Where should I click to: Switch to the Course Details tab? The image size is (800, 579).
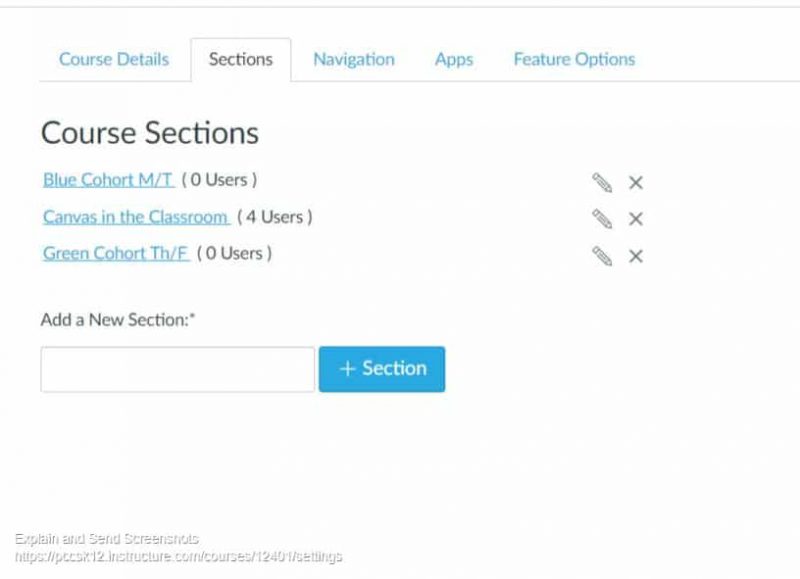[114, 59]
